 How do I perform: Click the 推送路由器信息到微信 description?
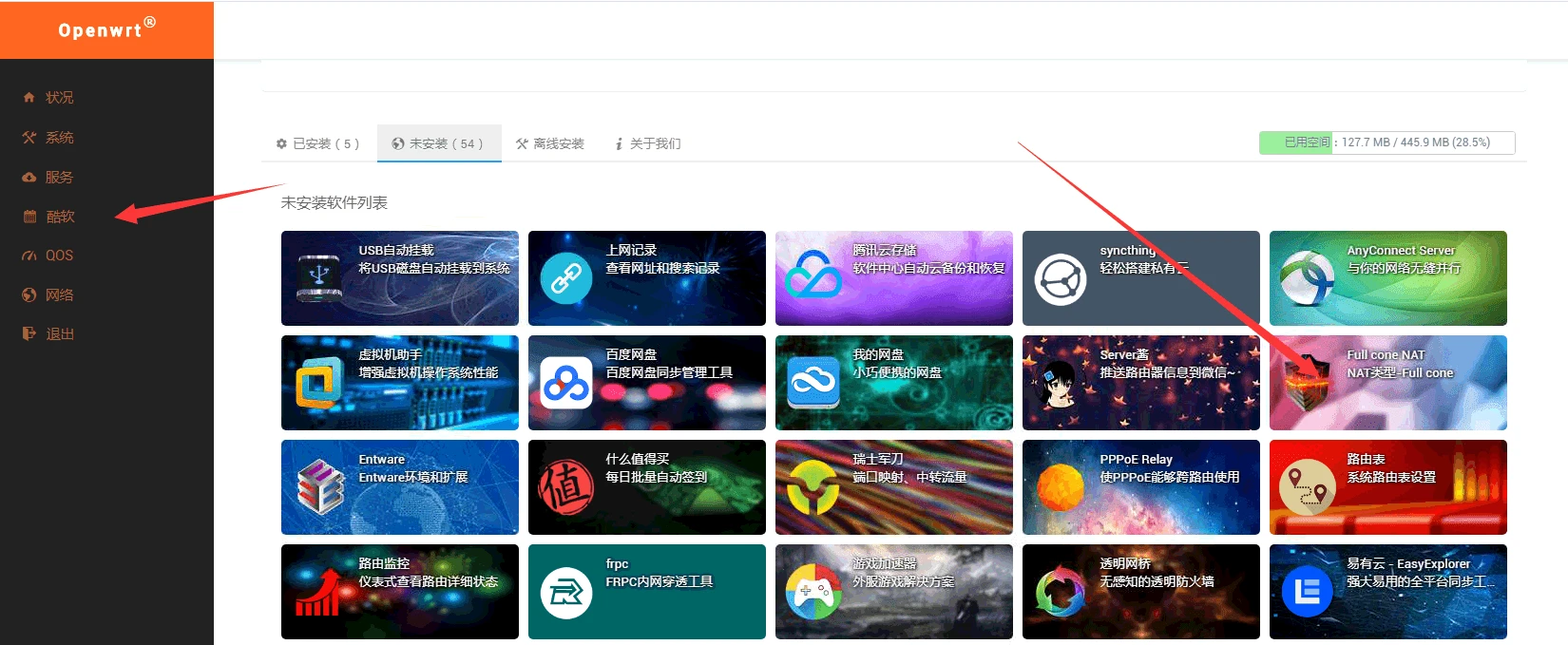1168,373
